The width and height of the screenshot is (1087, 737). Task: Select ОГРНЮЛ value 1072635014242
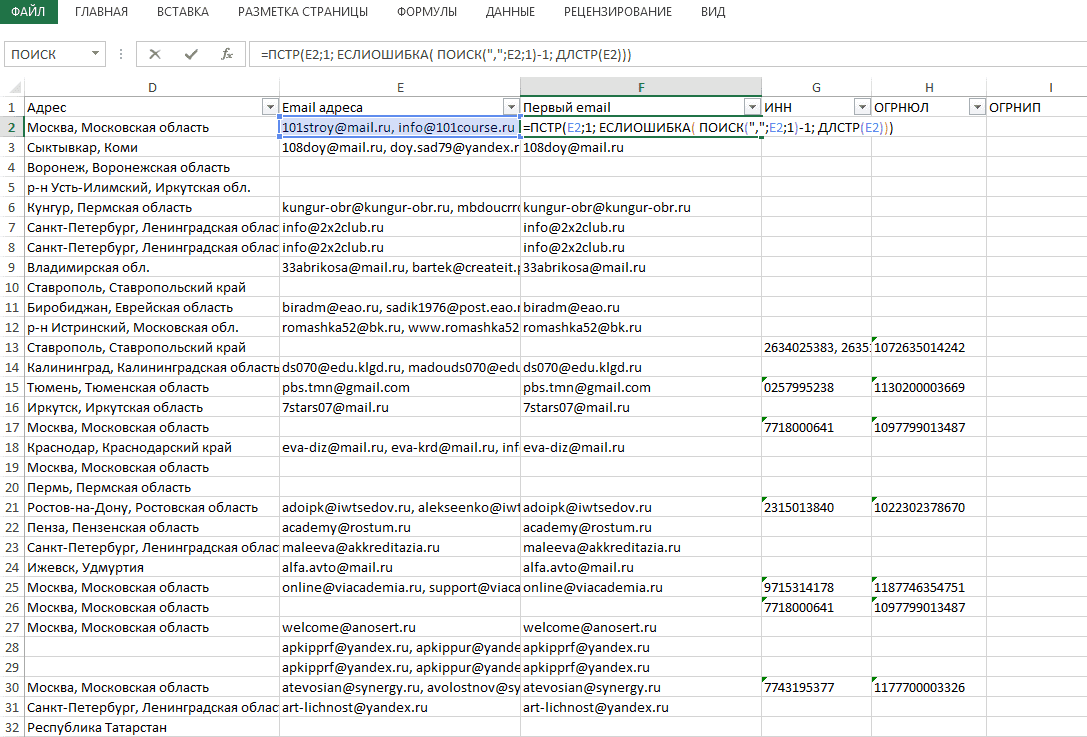pos(929,347)
